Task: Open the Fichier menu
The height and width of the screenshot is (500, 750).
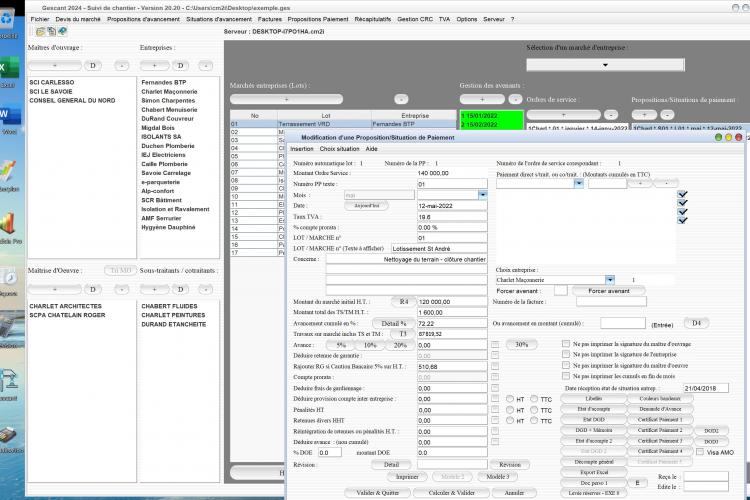Action: pos(40,19)
